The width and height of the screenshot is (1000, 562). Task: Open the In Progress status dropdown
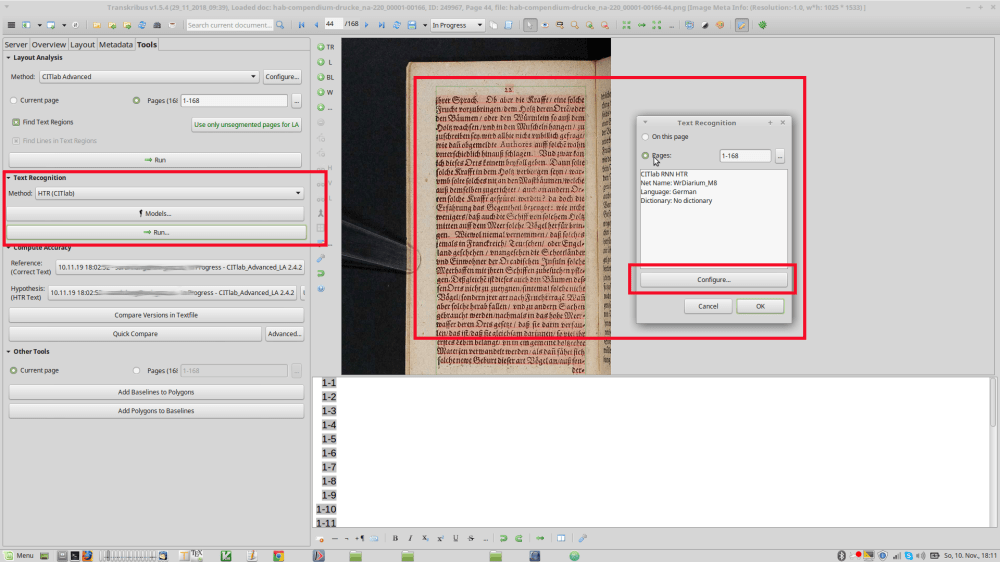(x=457, y=25)
